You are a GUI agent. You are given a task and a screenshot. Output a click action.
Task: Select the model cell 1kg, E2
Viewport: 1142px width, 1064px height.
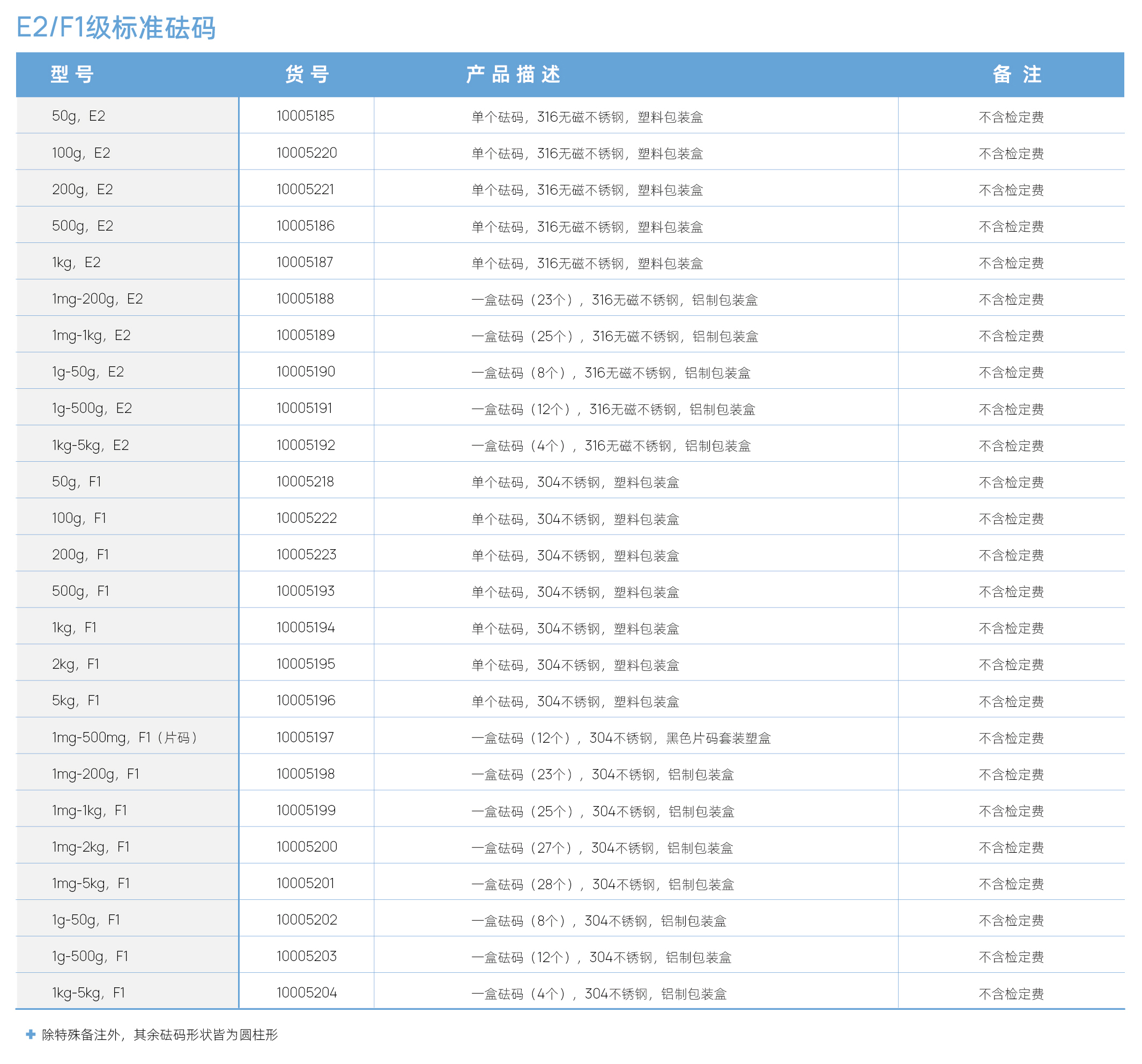(x=76, y=263)
